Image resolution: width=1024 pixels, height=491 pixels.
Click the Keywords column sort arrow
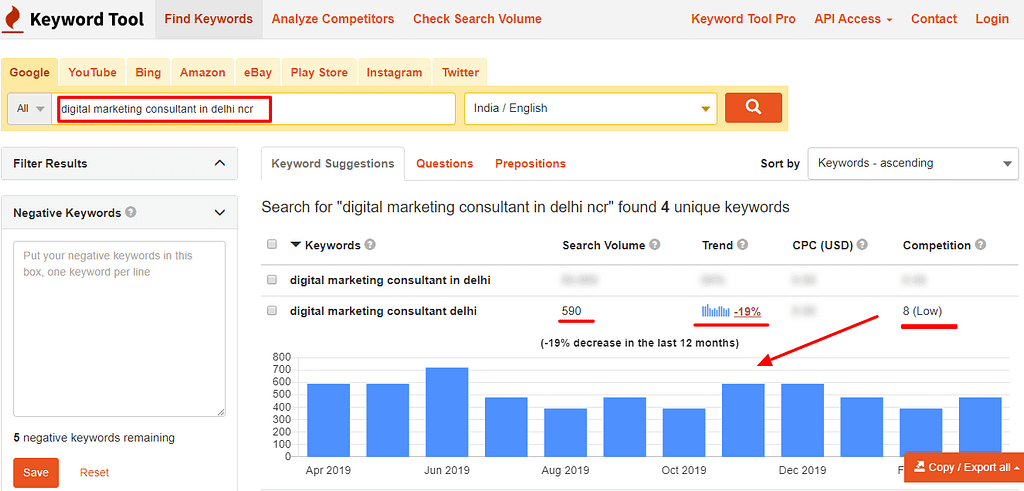pyautogui.click(x=296, y=245)
